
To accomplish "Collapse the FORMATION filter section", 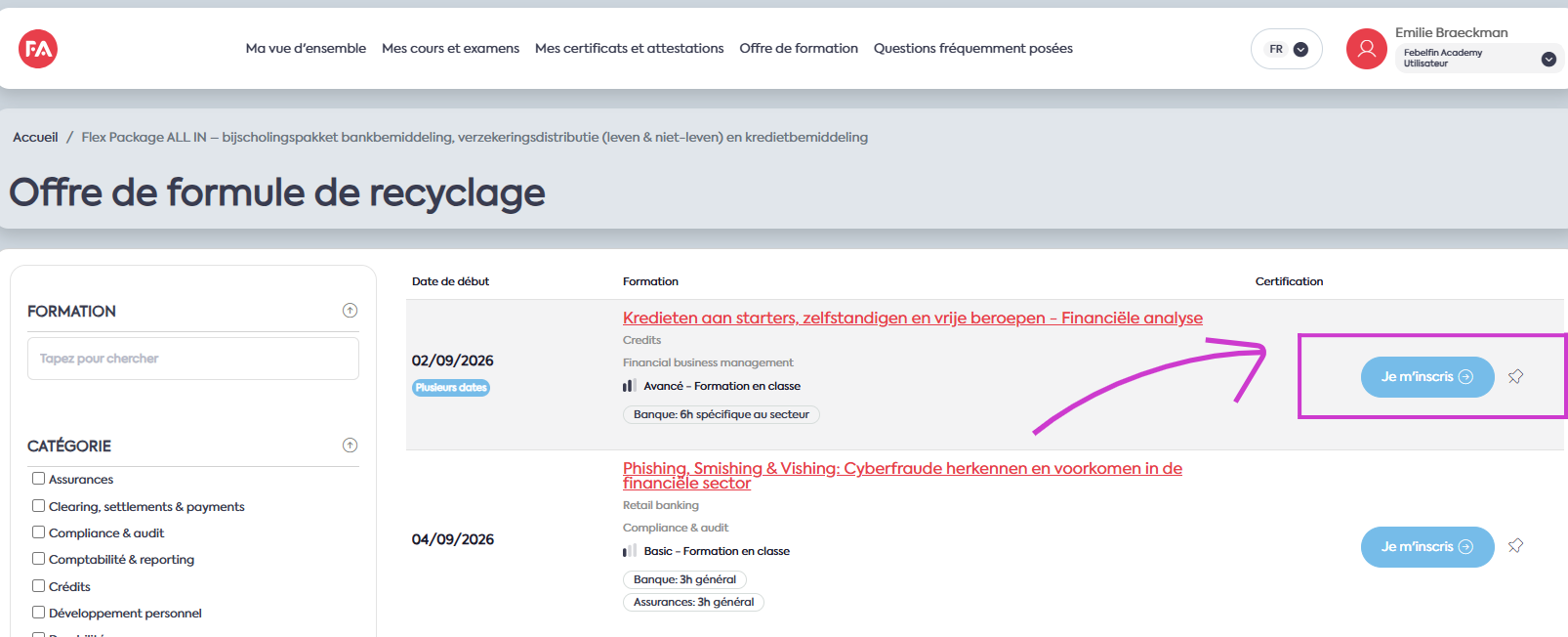I will tap(350, 311).
